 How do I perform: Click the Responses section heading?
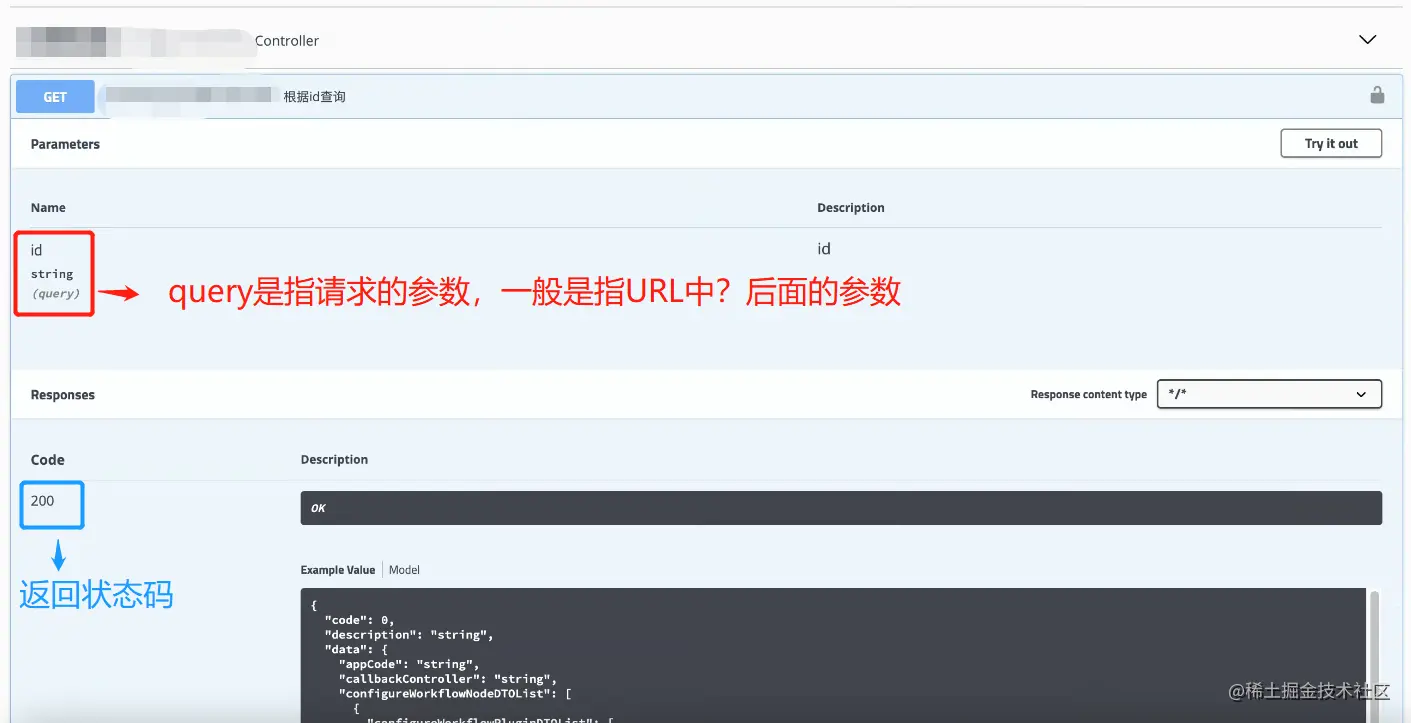point(63,395)
